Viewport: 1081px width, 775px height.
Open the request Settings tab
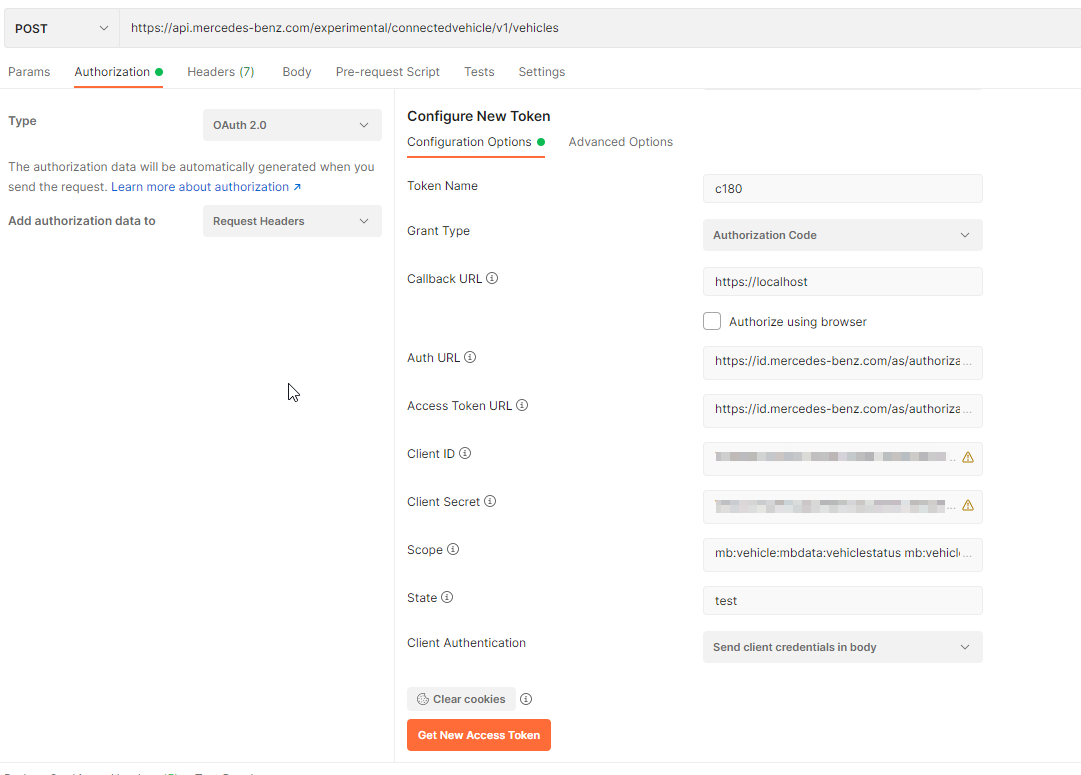coord(541,72)
